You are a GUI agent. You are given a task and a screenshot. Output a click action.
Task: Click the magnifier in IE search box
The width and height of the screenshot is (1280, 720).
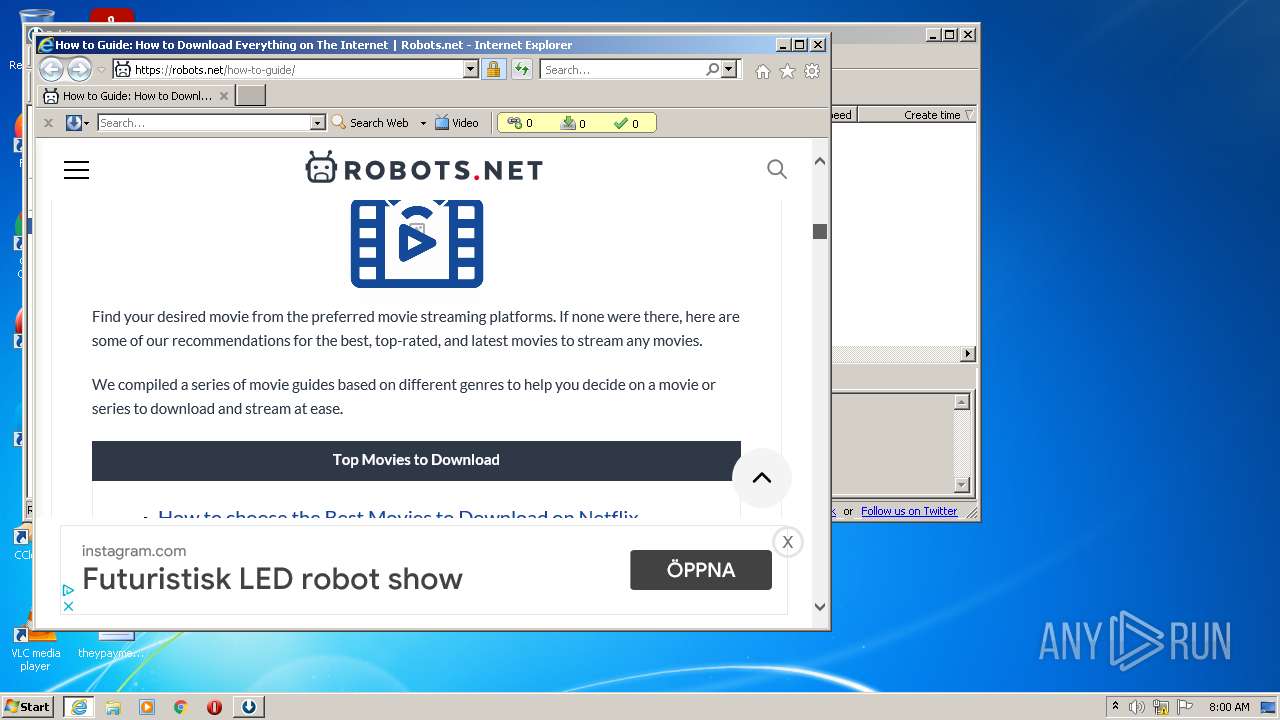point(712,70)
